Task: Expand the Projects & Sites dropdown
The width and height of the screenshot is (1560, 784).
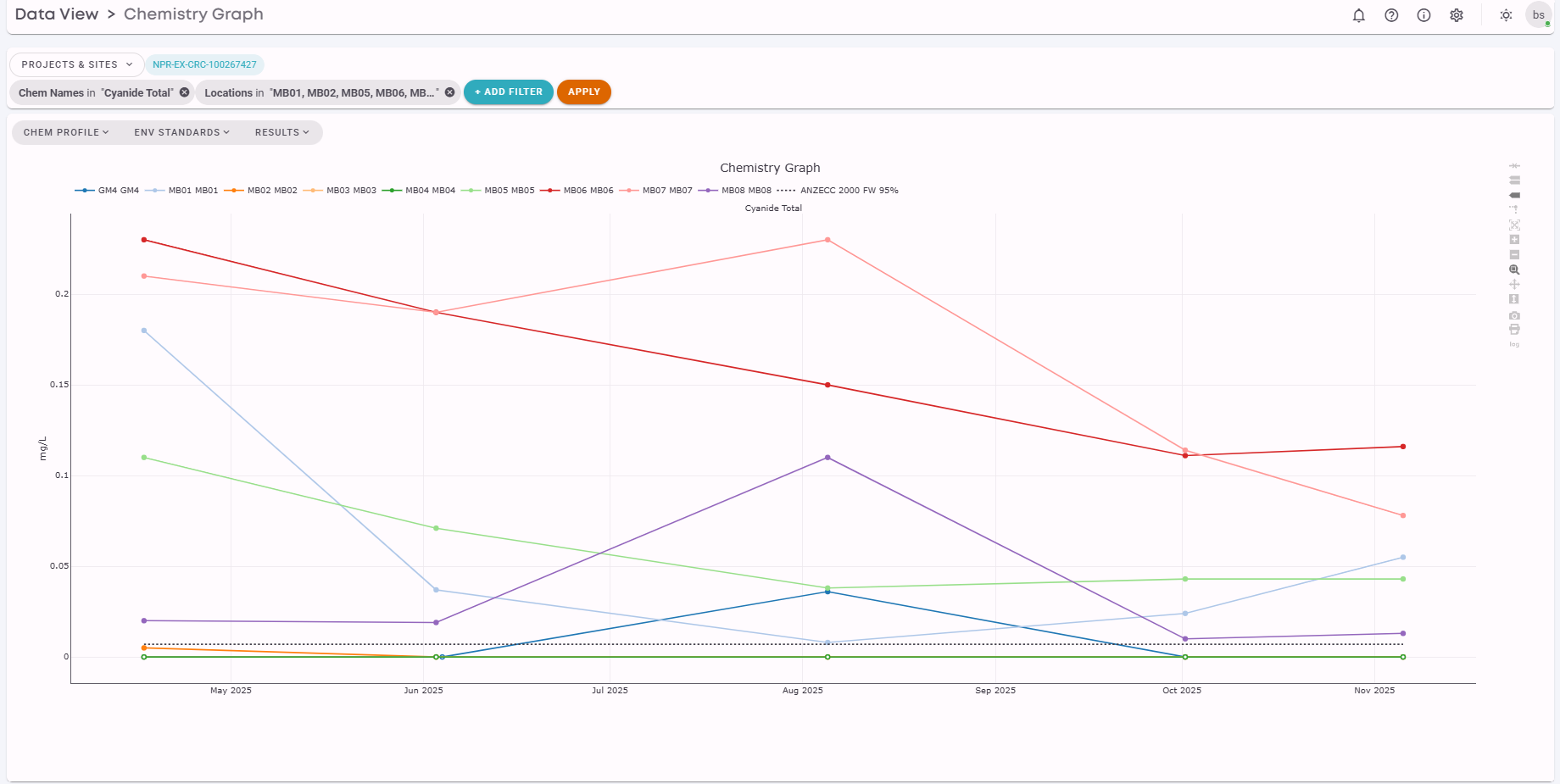Action: click(76, 64)
